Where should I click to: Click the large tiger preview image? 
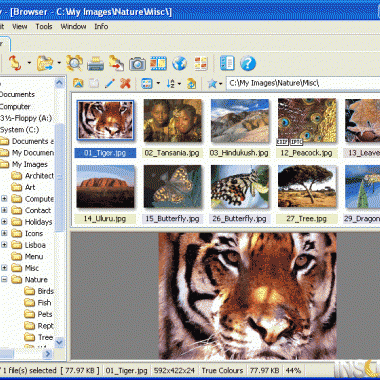click(x=247, y=296)
